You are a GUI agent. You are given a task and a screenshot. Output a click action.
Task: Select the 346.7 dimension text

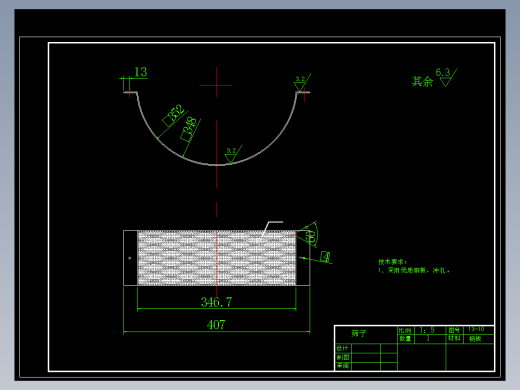coord(216,302)
